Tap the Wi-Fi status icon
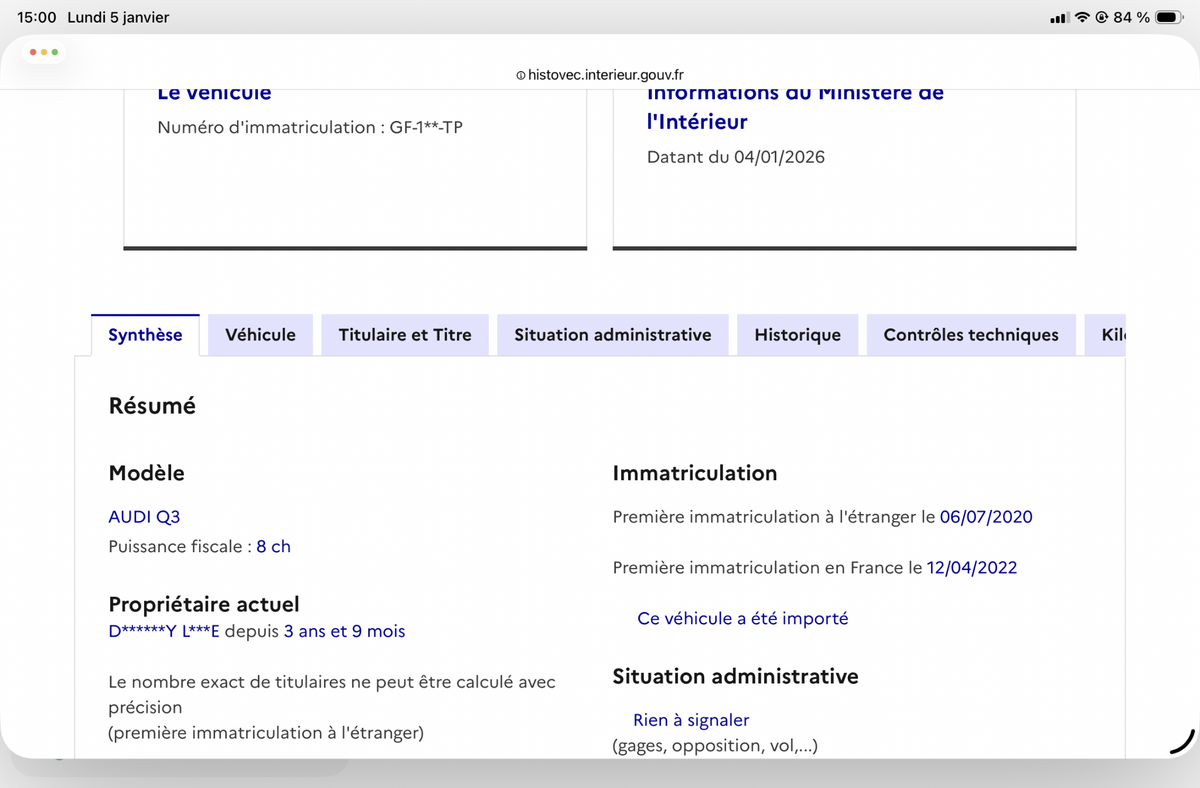The height and width of the screenshot is (788, 1200). [1082, 18]
